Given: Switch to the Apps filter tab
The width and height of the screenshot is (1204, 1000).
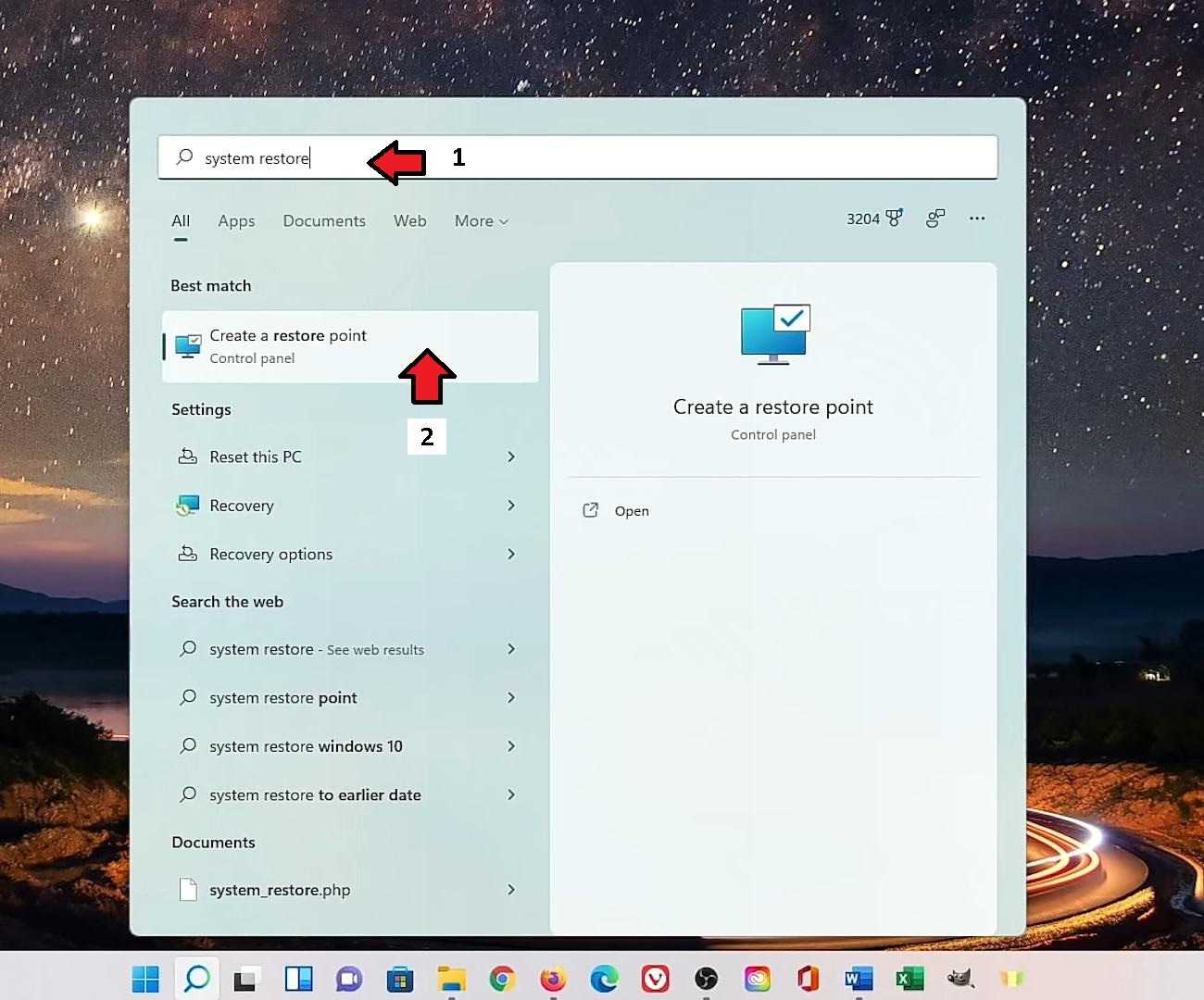Looking at the screenshot, I should [x=236, y=221].
